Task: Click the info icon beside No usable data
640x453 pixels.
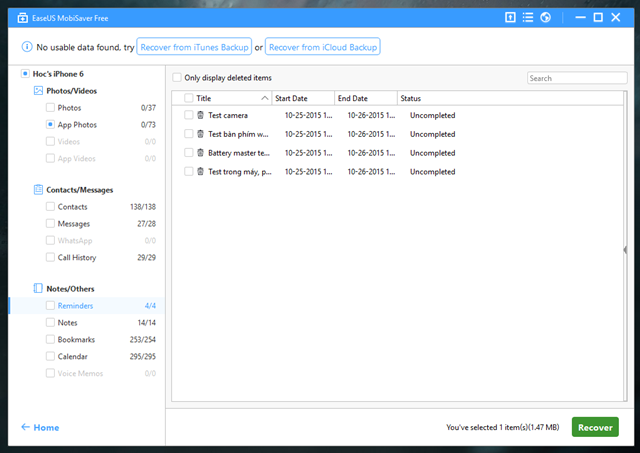Action: click(x=27, y=47)
